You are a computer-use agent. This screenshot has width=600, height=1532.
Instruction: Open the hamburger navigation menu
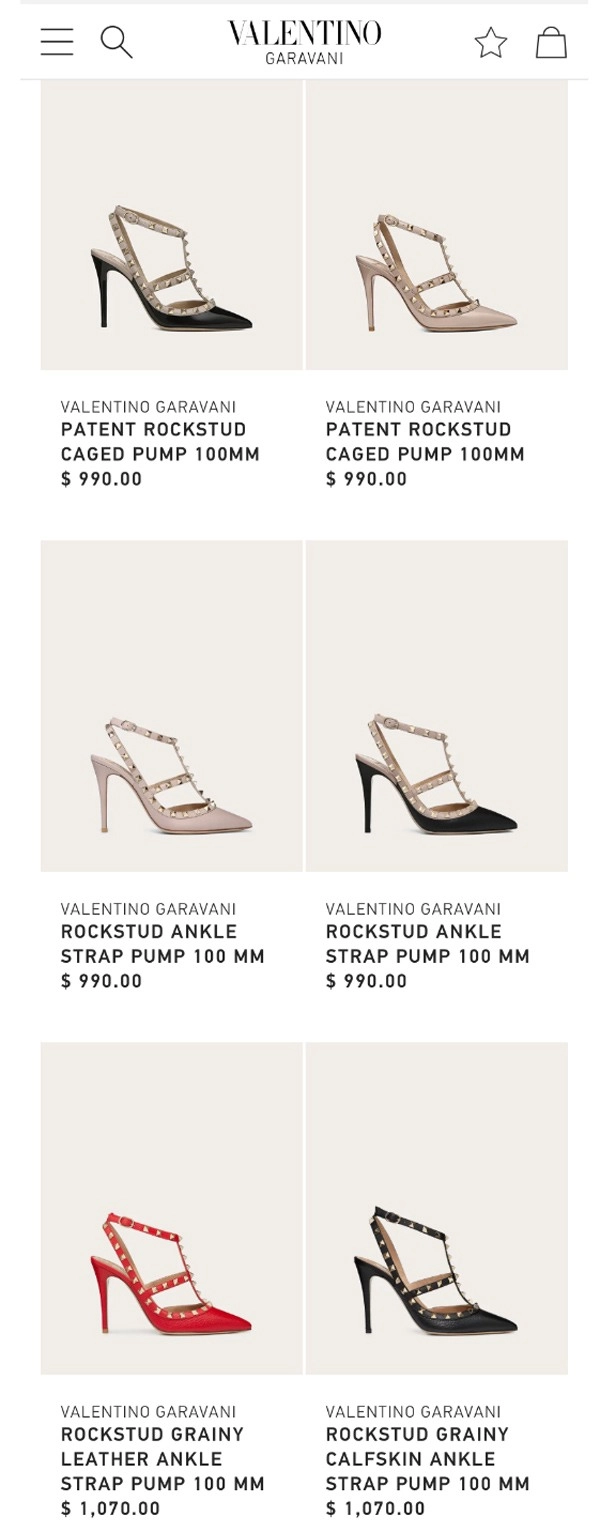pyautogui.click(x=57, y=42)
